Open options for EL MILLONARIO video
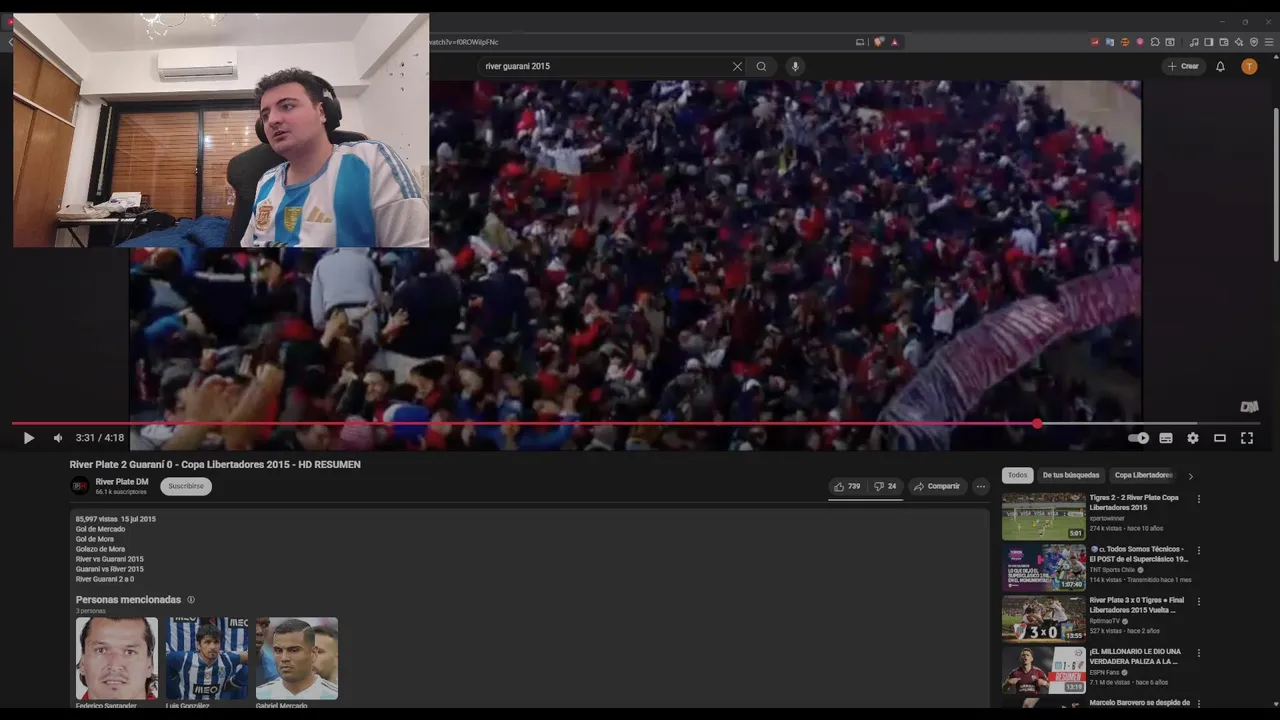Viewport: 1280px width, 720px height. pos(1199,653)
